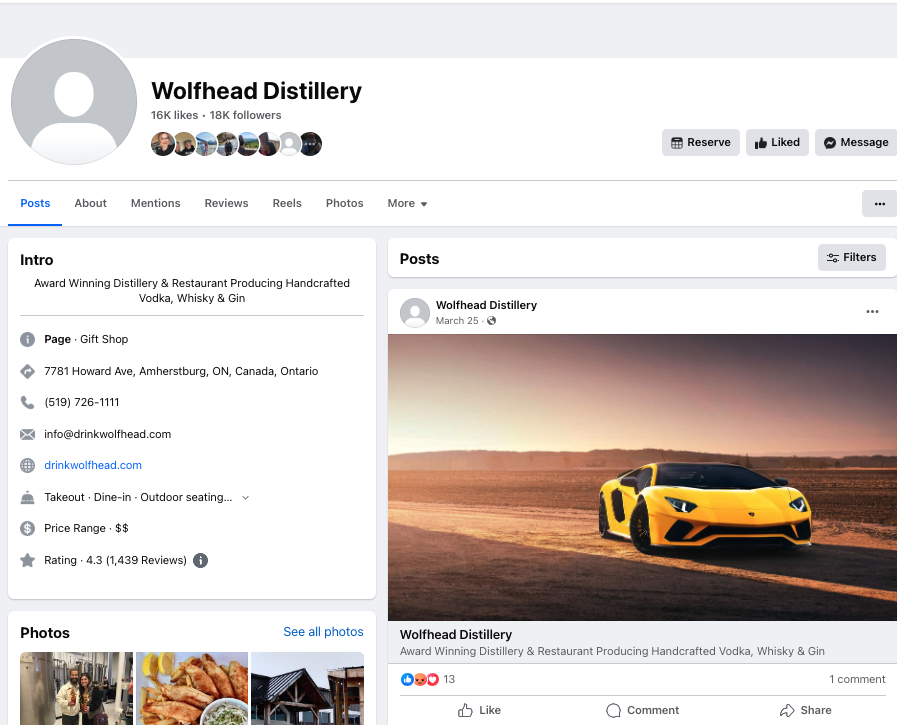Viewport: 897px width, 725px height.
Task: Like the Wolfhead Distillery post
Action: tap(479, 710)
